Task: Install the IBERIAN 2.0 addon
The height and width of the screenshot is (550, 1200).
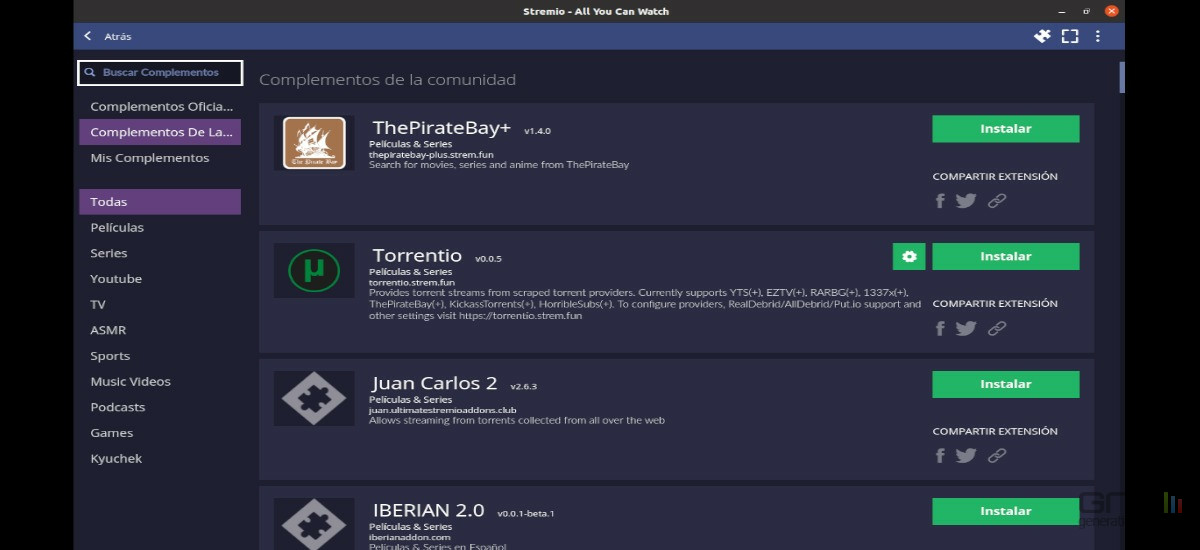Action: tap(1006, 511)
